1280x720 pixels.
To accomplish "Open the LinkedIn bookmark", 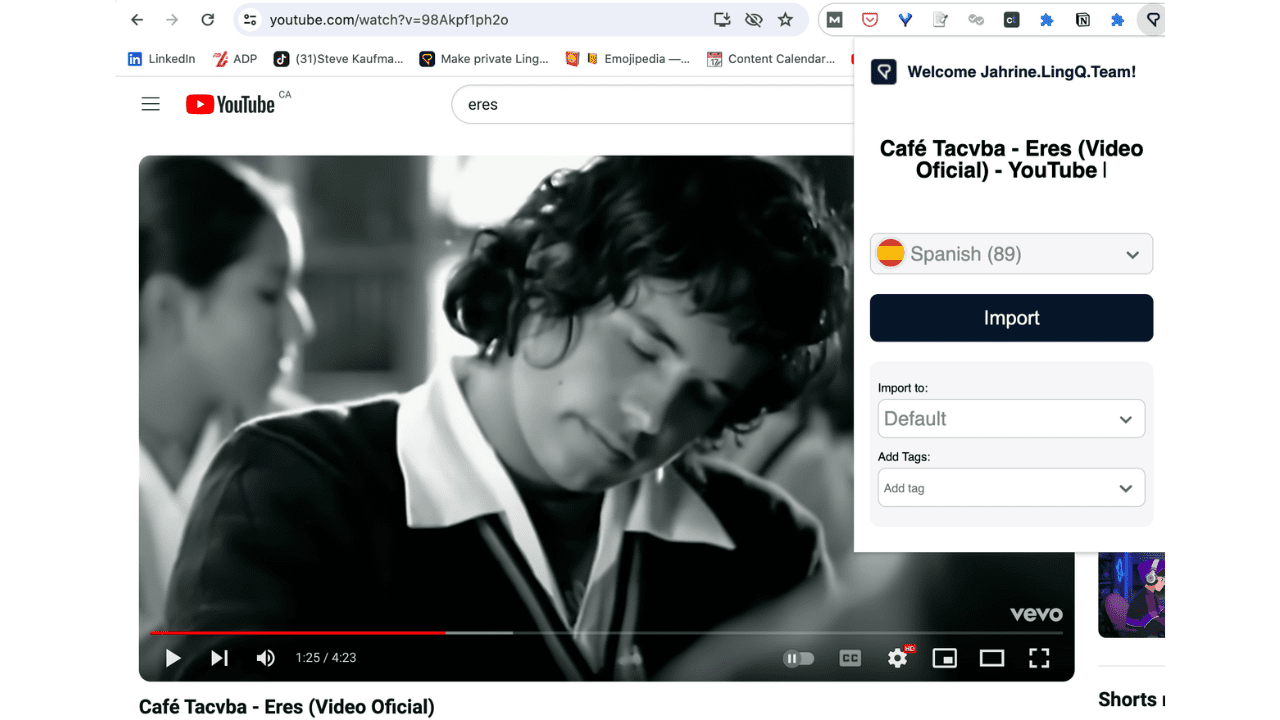I will 162,59.
